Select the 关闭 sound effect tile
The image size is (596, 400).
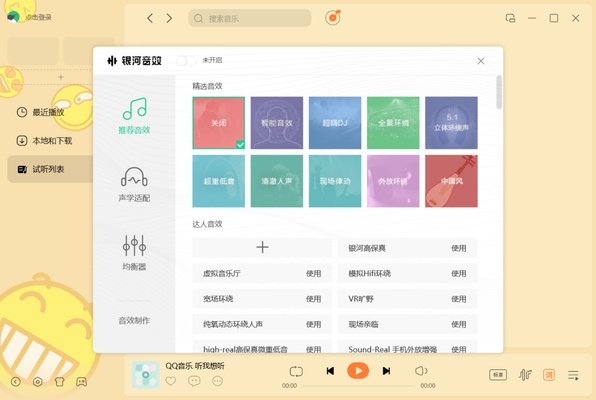(219, 123)
